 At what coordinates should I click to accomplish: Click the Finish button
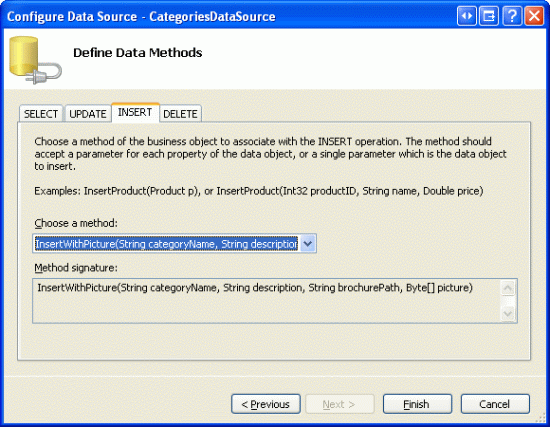click(417, 404)
